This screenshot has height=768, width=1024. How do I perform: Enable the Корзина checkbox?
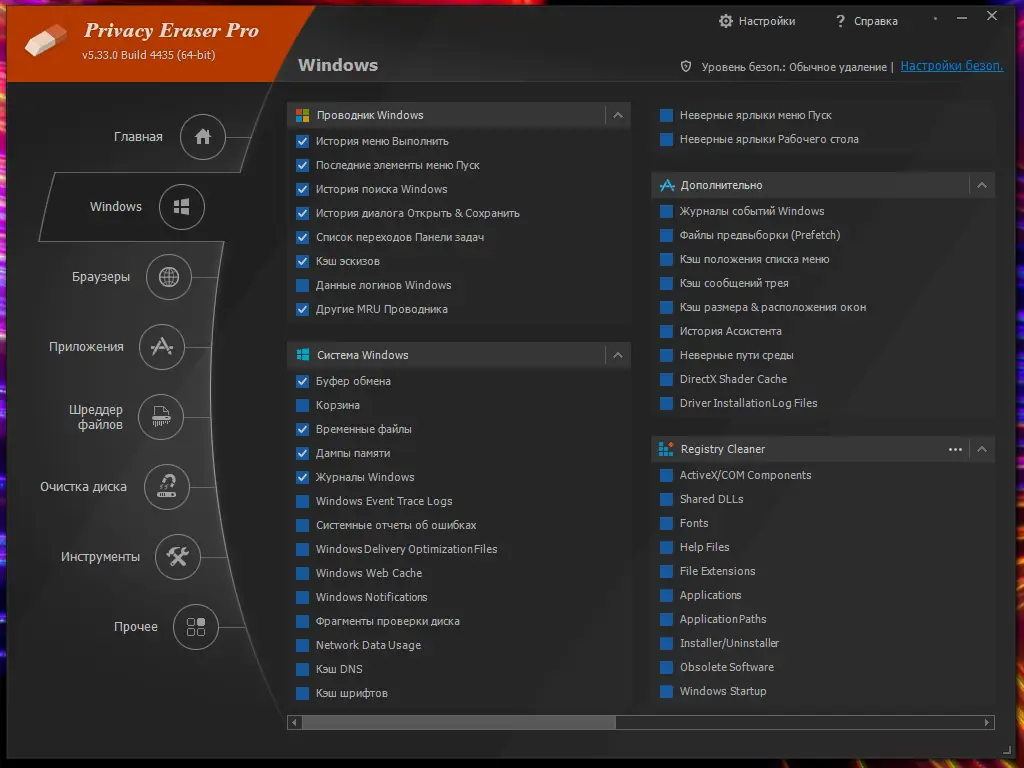point(301,405)
